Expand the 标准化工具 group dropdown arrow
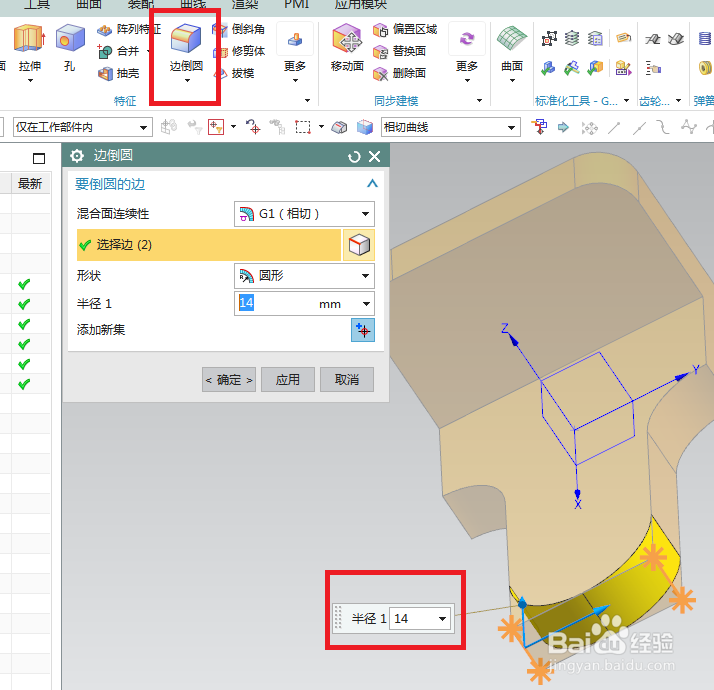The image size is (714, 690). [626, 101]
